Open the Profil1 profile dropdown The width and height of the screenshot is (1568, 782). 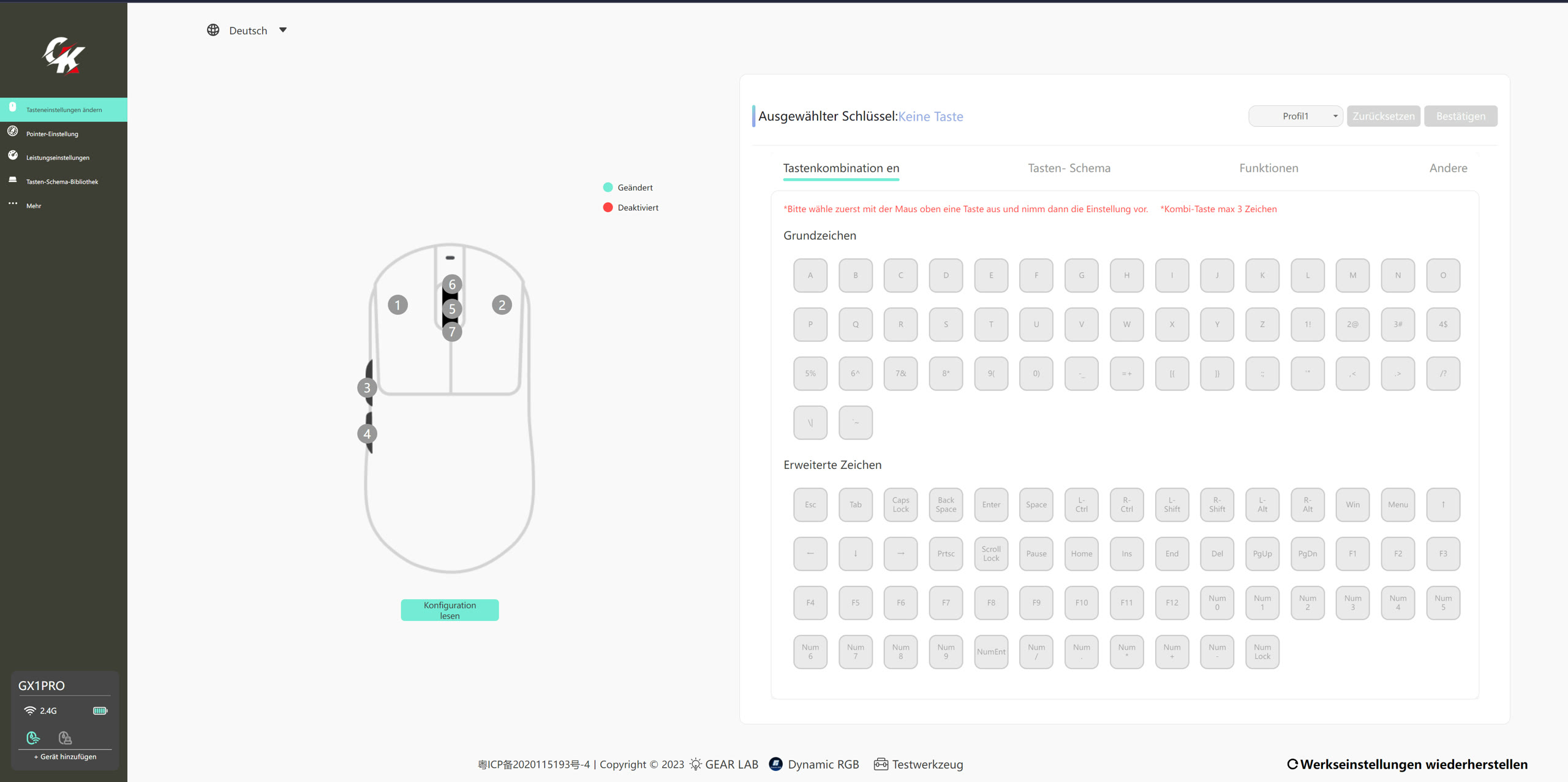click(x=1295, y=116)
